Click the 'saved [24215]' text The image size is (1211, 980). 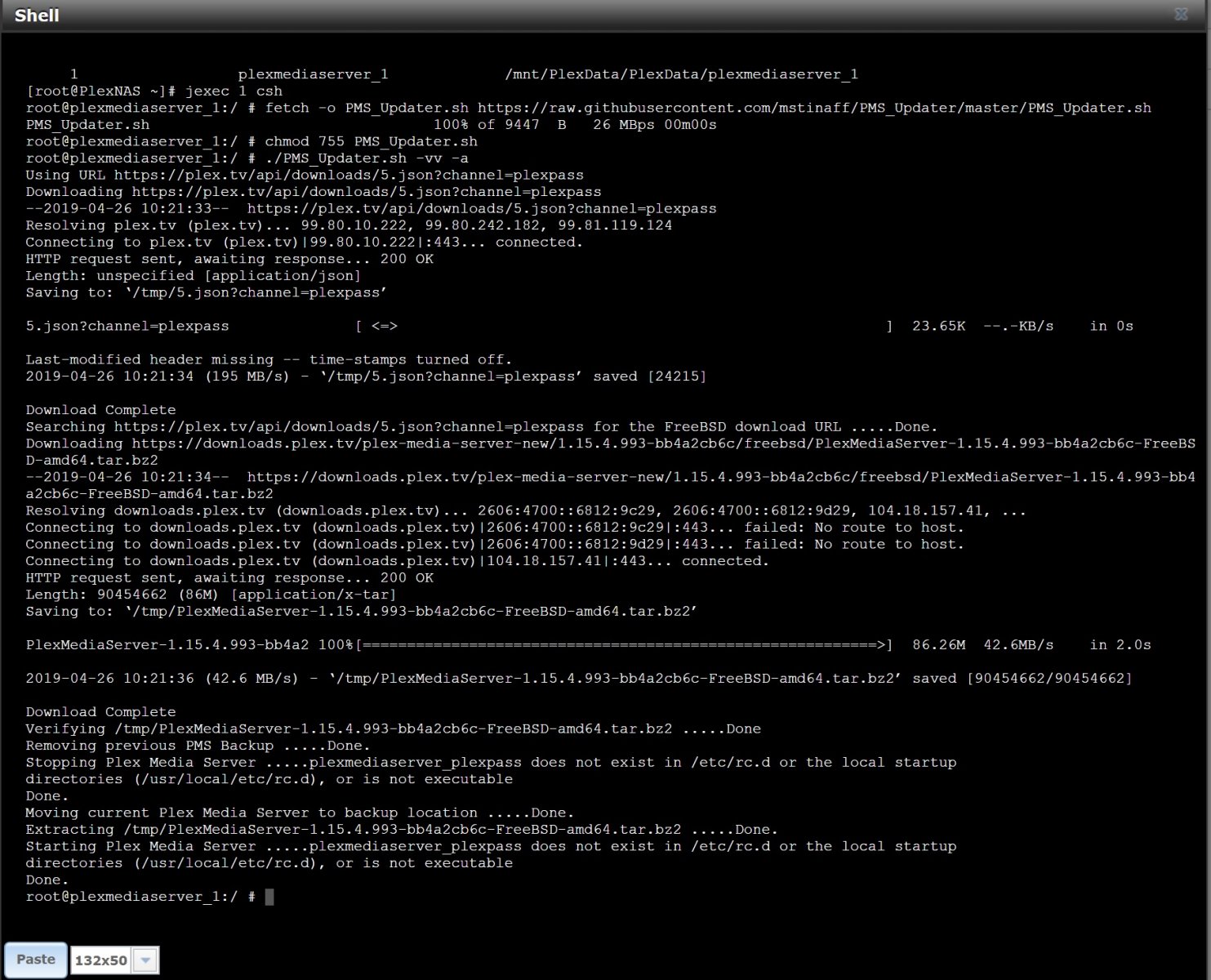(649, 376)
